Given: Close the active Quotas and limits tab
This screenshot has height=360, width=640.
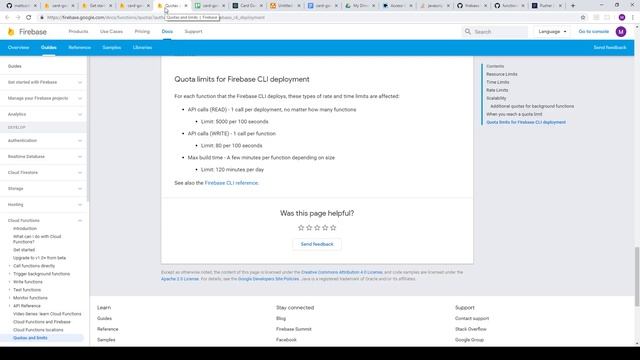Looking at the screenshot, I should pos(186,6).
